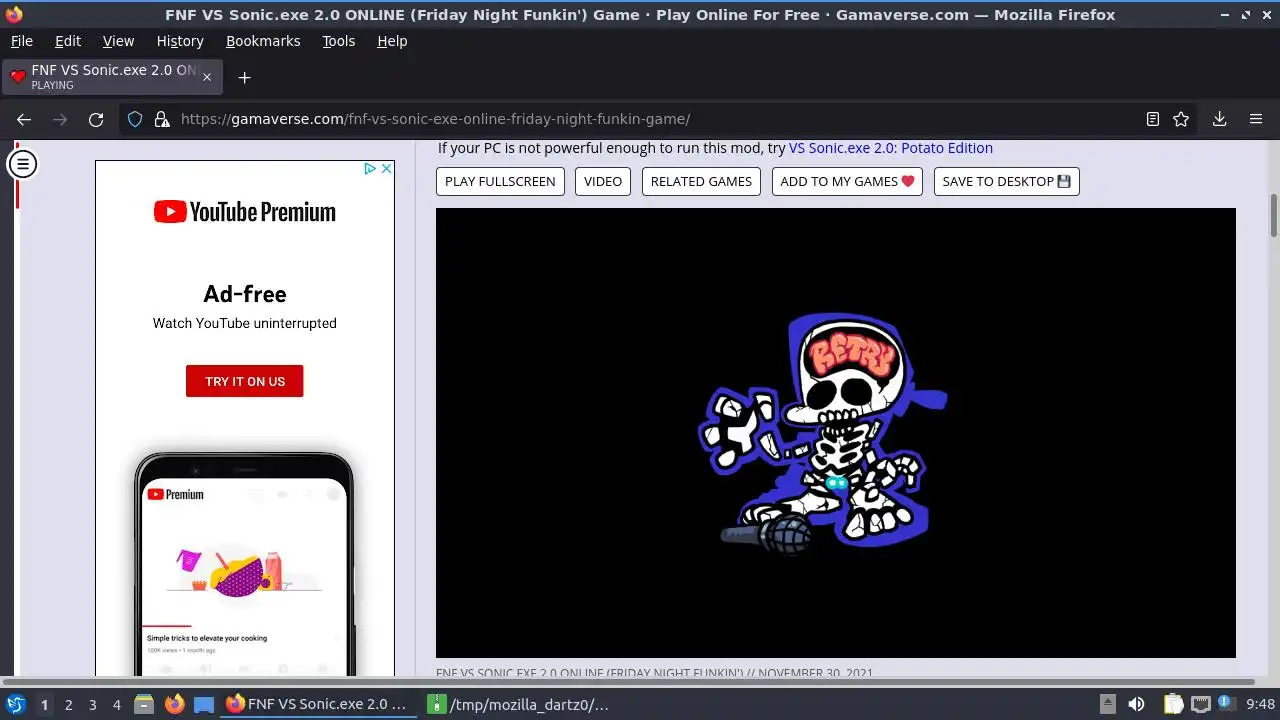
Task: Click TRY IT ON US ad button
Action: coord(245,381)
